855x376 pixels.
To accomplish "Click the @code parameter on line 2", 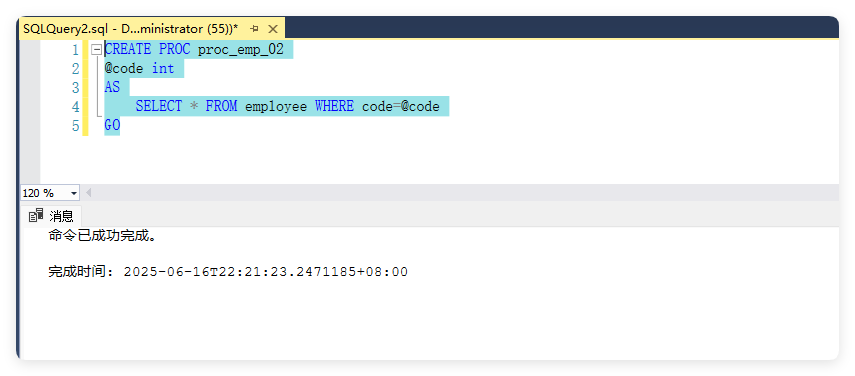I will click(124, 69).
